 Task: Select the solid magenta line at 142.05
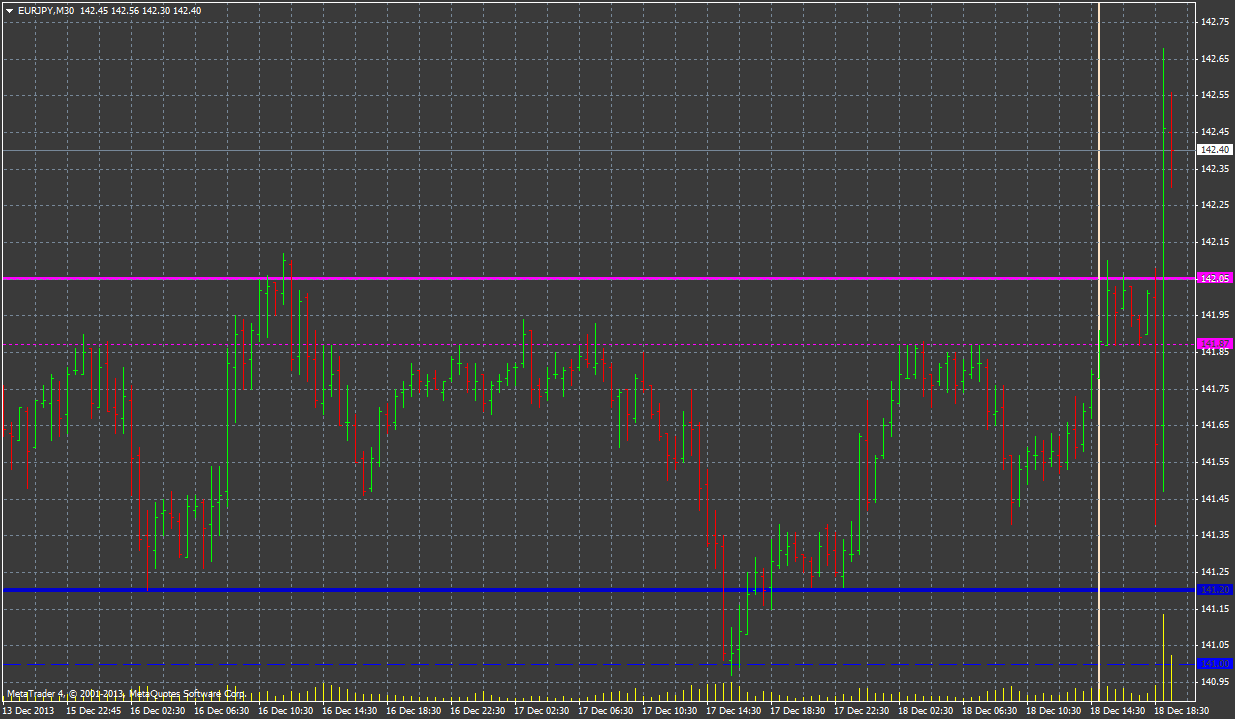(600, 278)
